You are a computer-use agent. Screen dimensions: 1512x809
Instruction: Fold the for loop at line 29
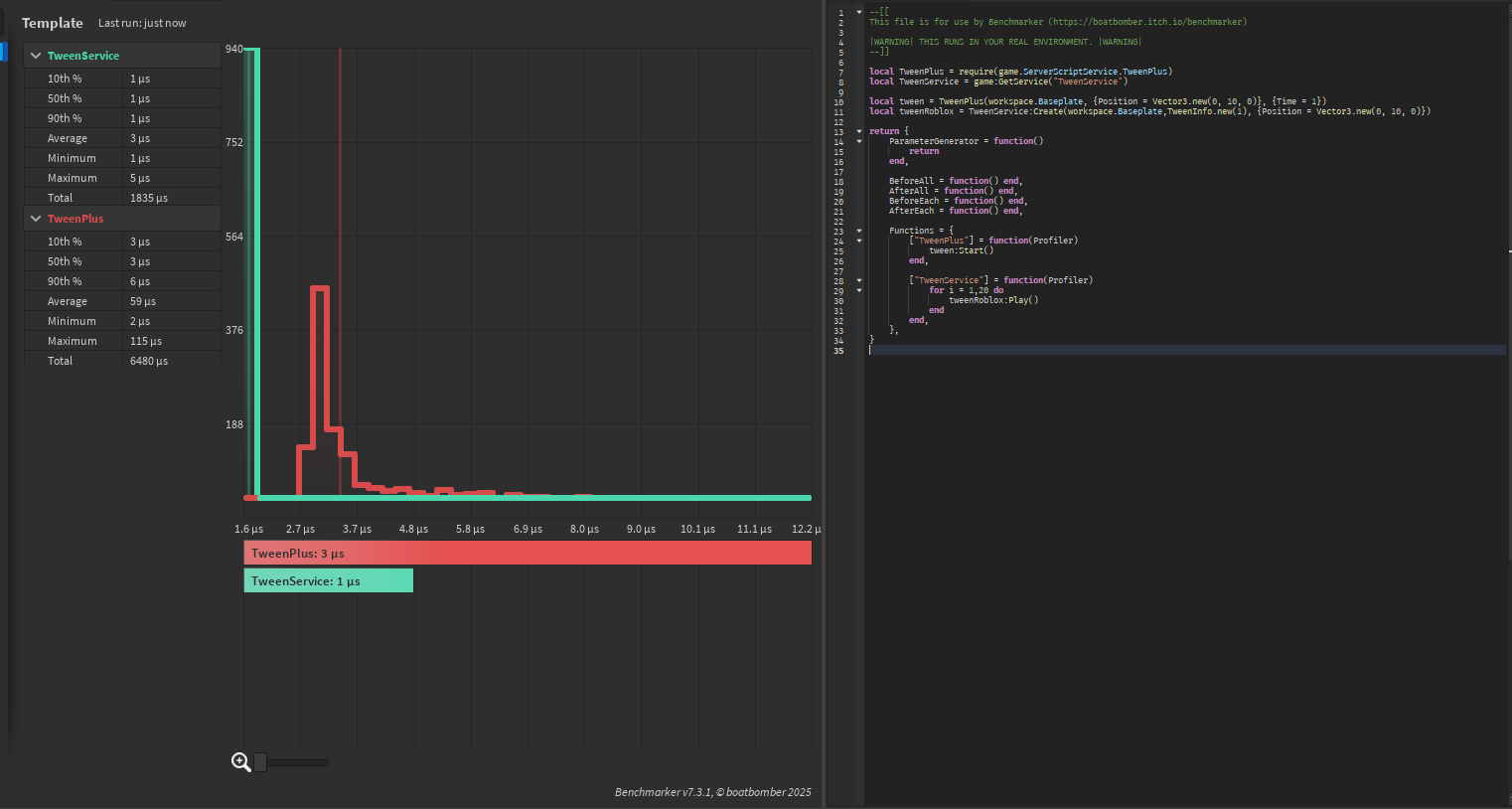pos(859,290)
